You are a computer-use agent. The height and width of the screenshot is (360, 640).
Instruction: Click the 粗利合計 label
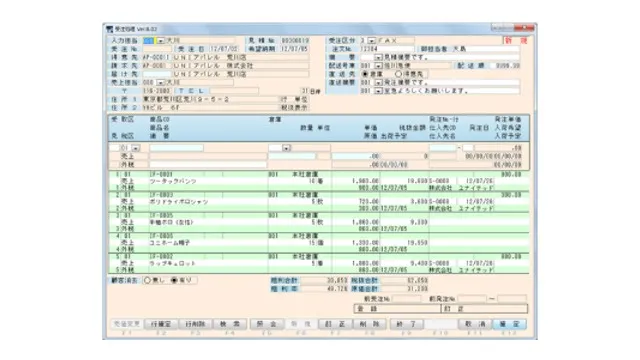click(284, 281)
